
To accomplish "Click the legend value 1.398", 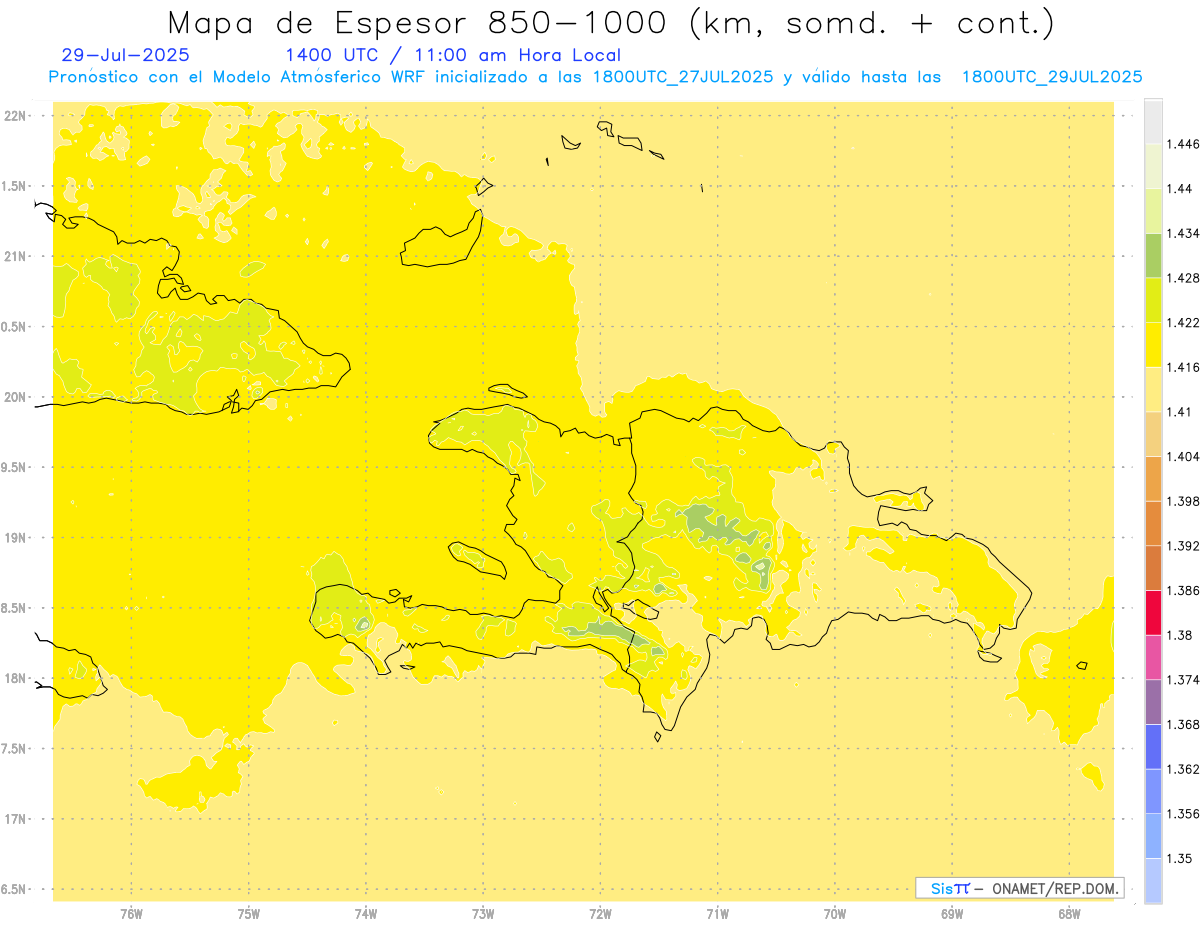I will point(1185,501).
